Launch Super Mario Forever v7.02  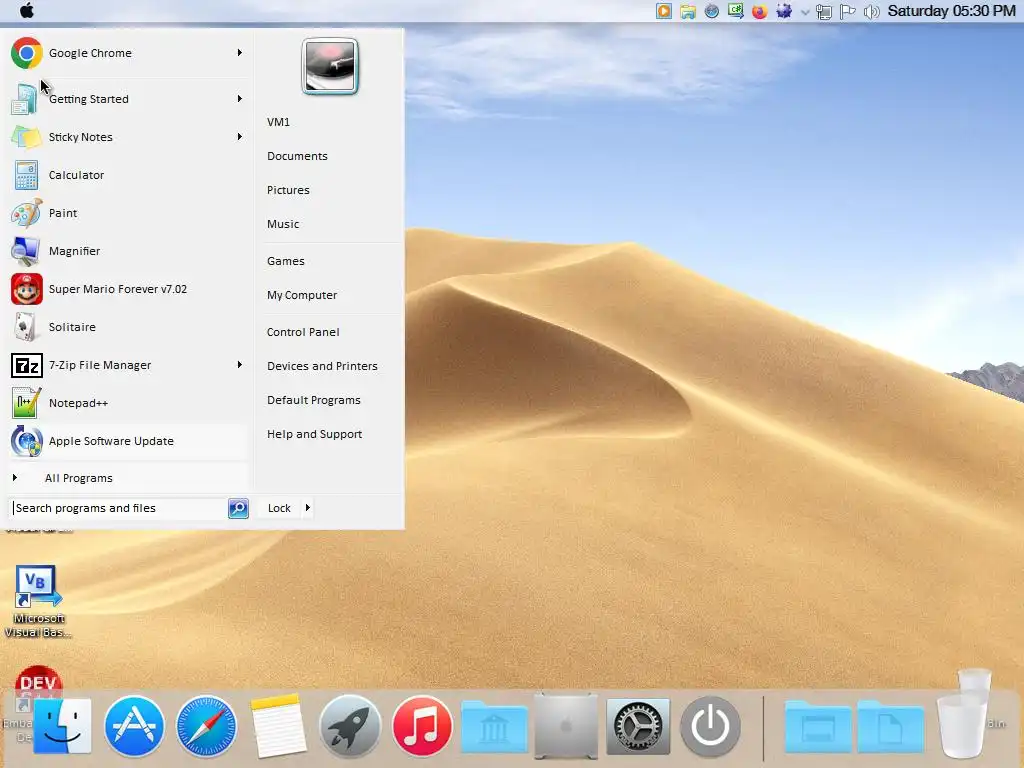pos(127,289)
